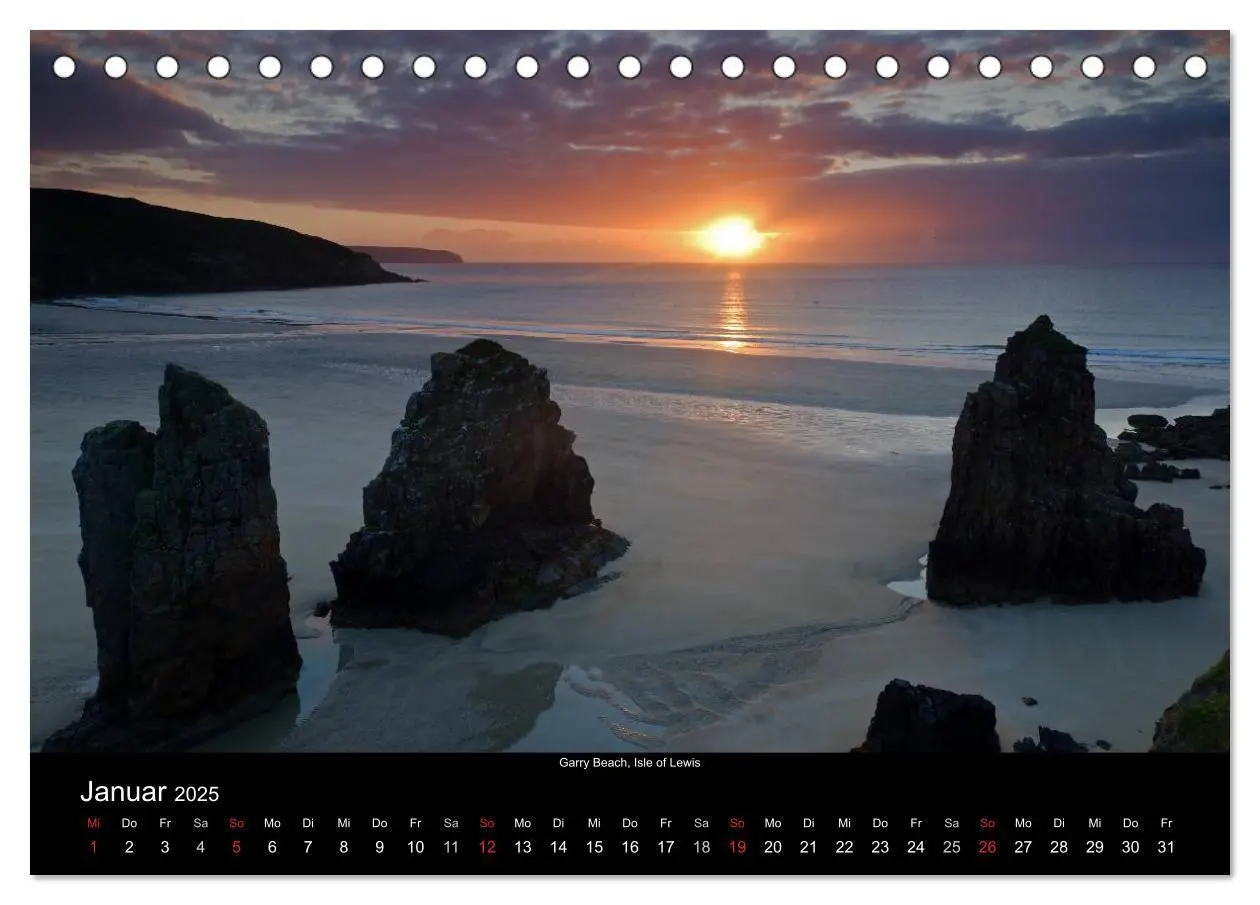This screenshot has width=1260, height=905.
Task: Select the grey Saturday date 18
Action: point(701,847)
